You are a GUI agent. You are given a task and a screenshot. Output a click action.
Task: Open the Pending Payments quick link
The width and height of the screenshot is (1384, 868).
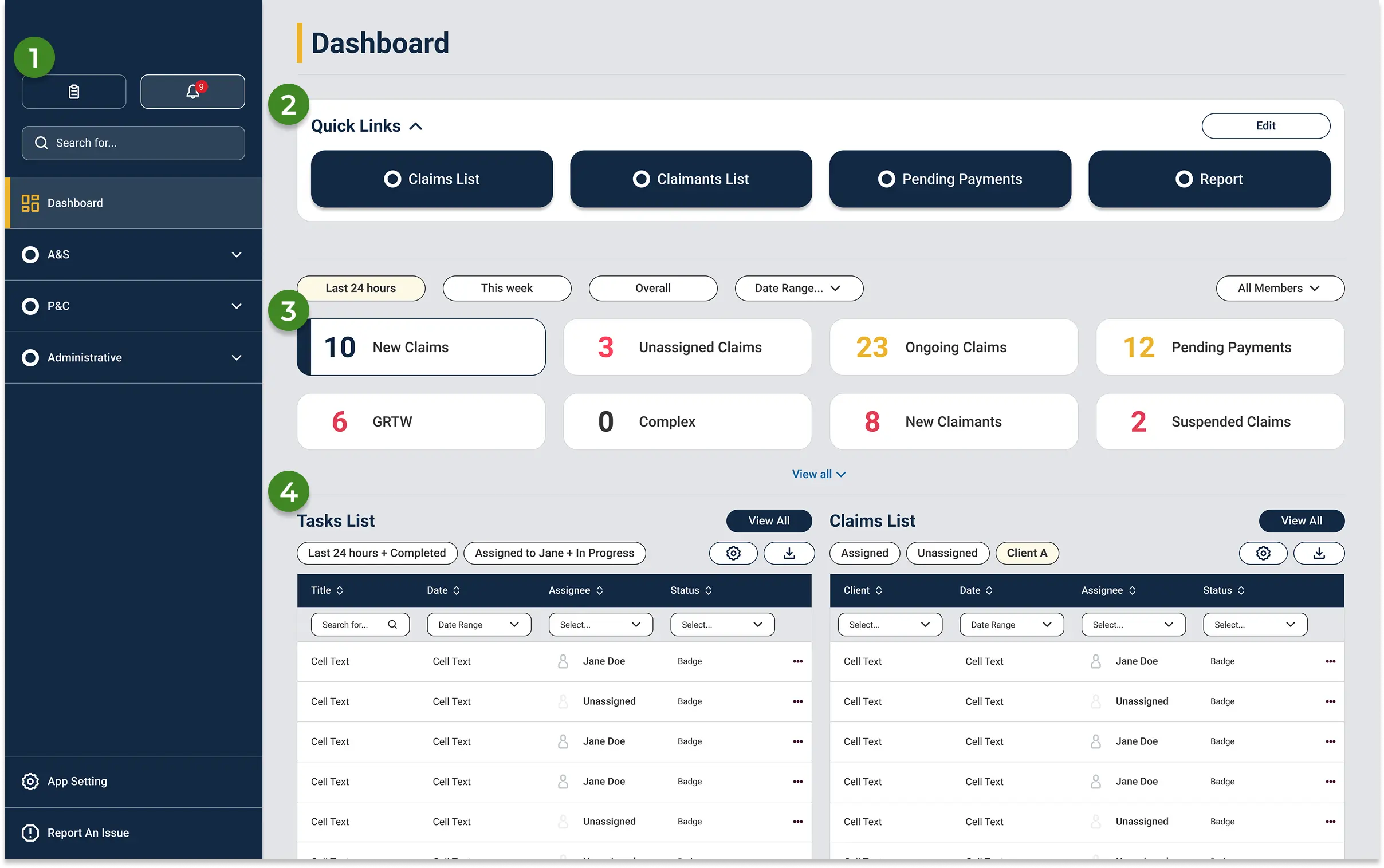(x=950, y=179)
